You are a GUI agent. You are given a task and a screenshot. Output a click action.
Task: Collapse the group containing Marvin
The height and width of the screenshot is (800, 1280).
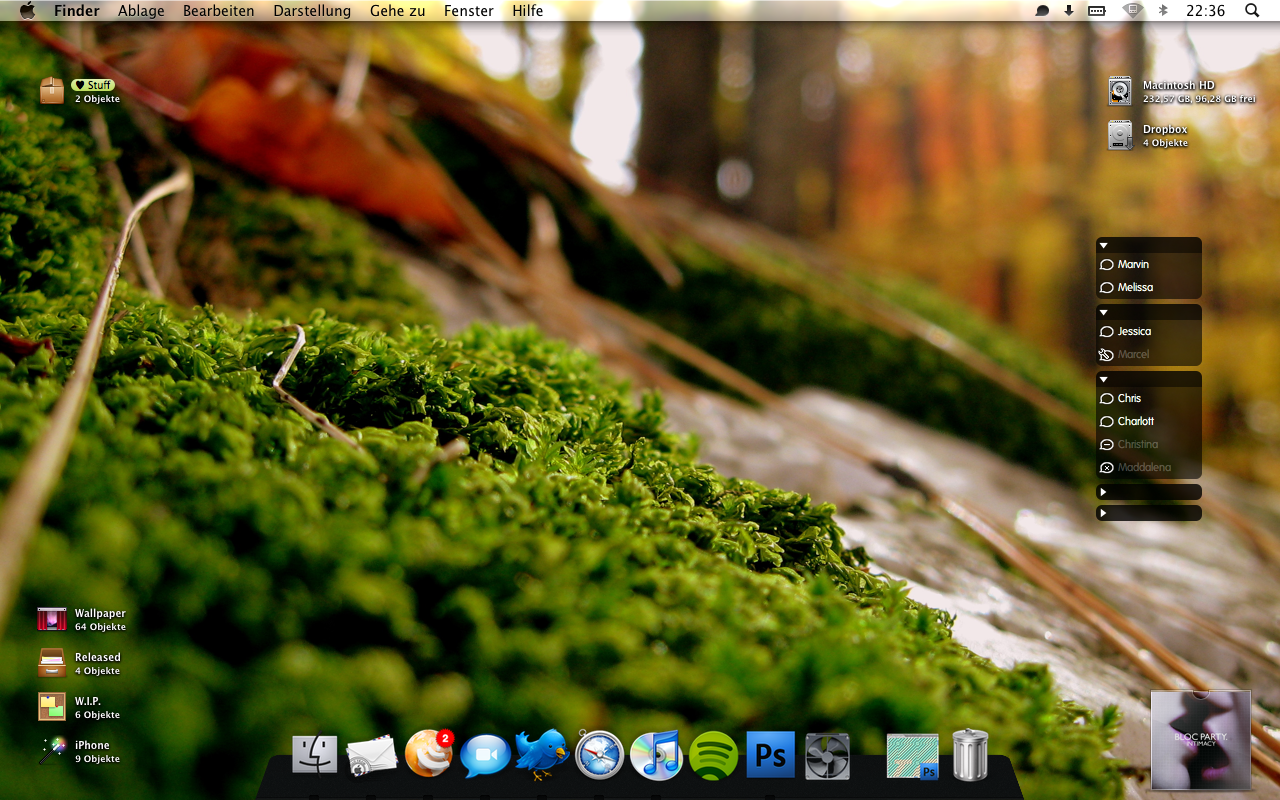(x=1104, y=245)
